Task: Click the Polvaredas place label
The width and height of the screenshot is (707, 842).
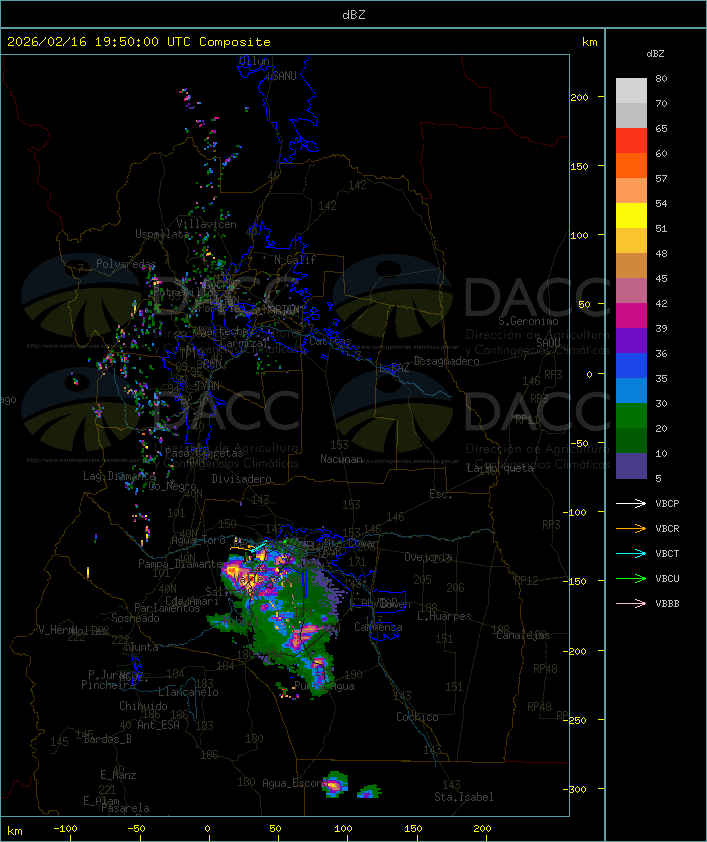Action: [126, 264]
